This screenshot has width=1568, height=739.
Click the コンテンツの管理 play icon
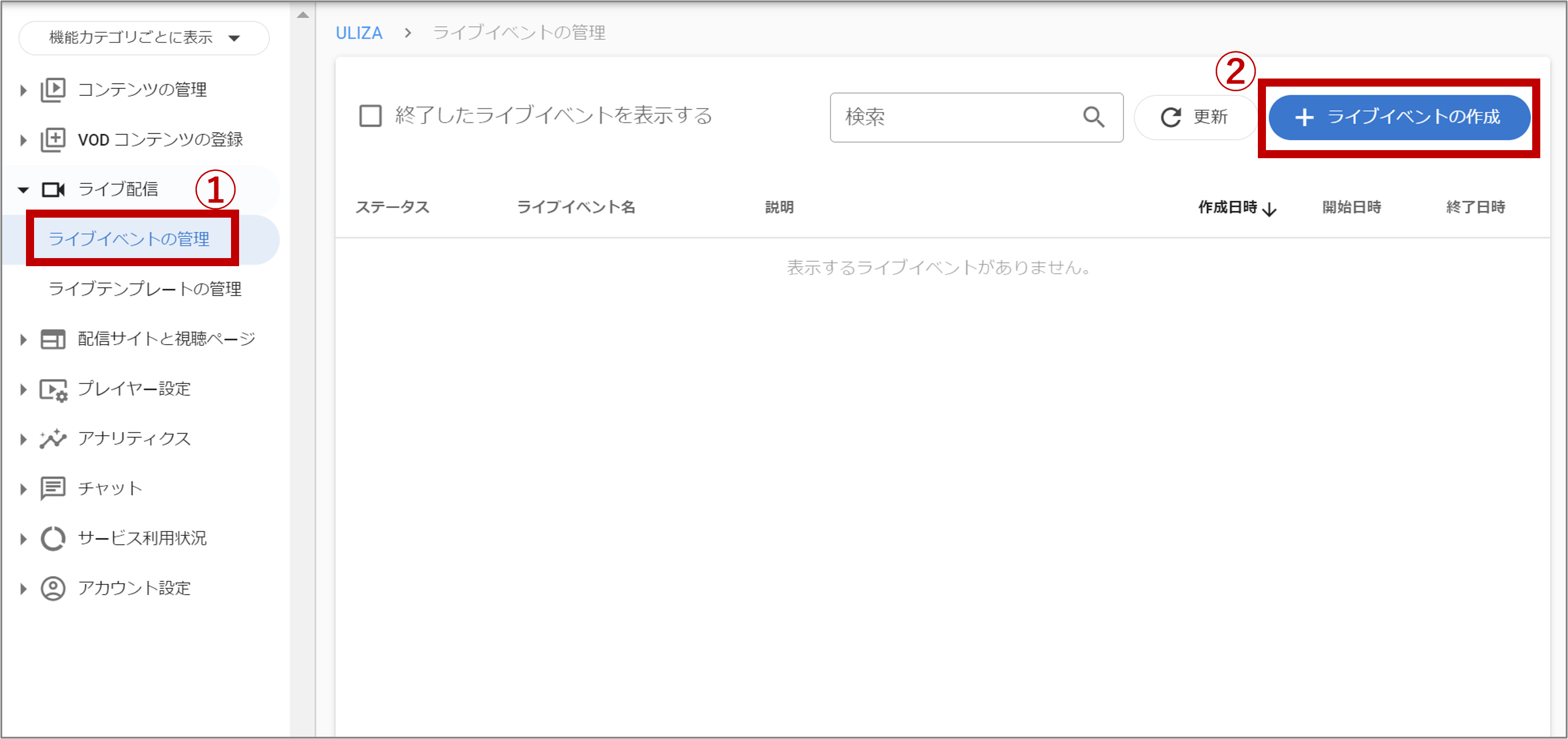point(53,90)
